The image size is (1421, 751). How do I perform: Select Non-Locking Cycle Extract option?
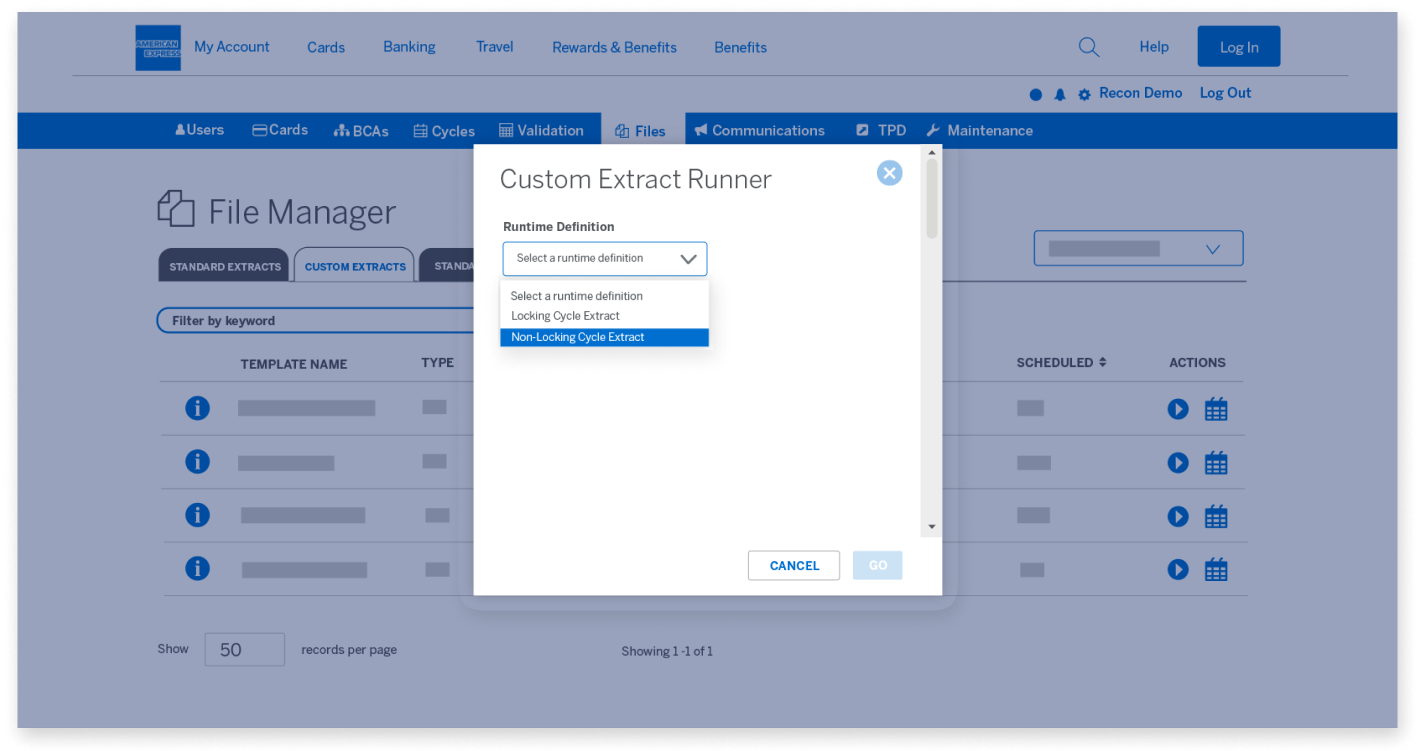(x=576, y=337)
